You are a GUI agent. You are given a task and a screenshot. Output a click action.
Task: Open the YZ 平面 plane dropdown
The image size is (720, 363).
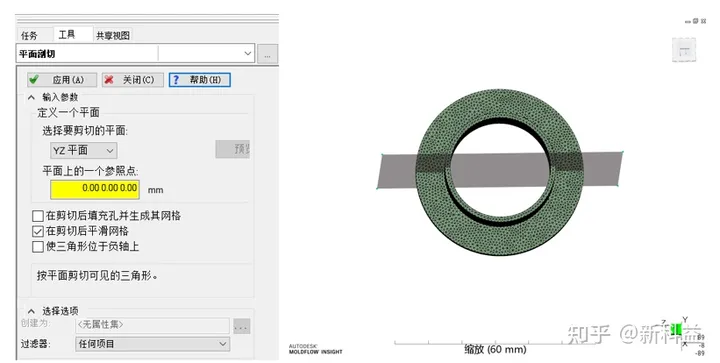[84, 150]
